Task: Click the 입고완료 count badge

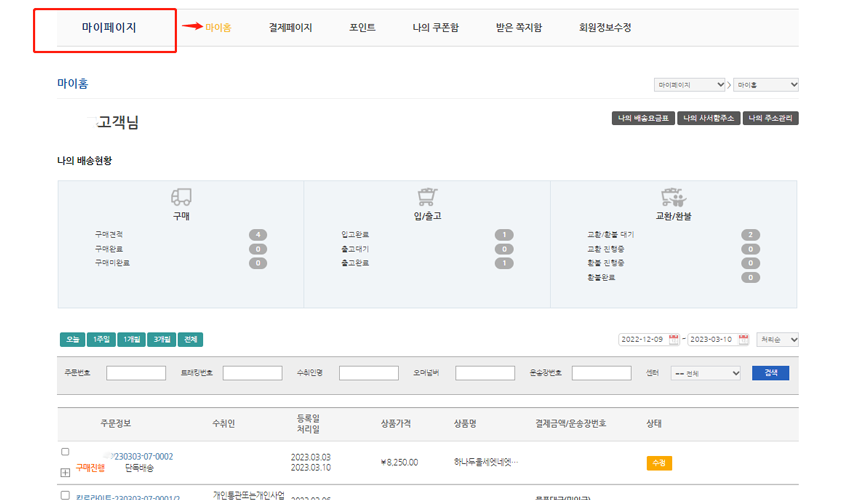Action: coord(504,234)
